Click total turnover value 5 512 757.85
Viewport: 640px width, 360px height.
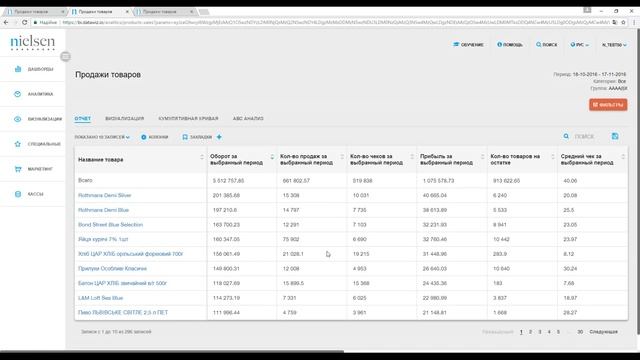pos(228,180)
